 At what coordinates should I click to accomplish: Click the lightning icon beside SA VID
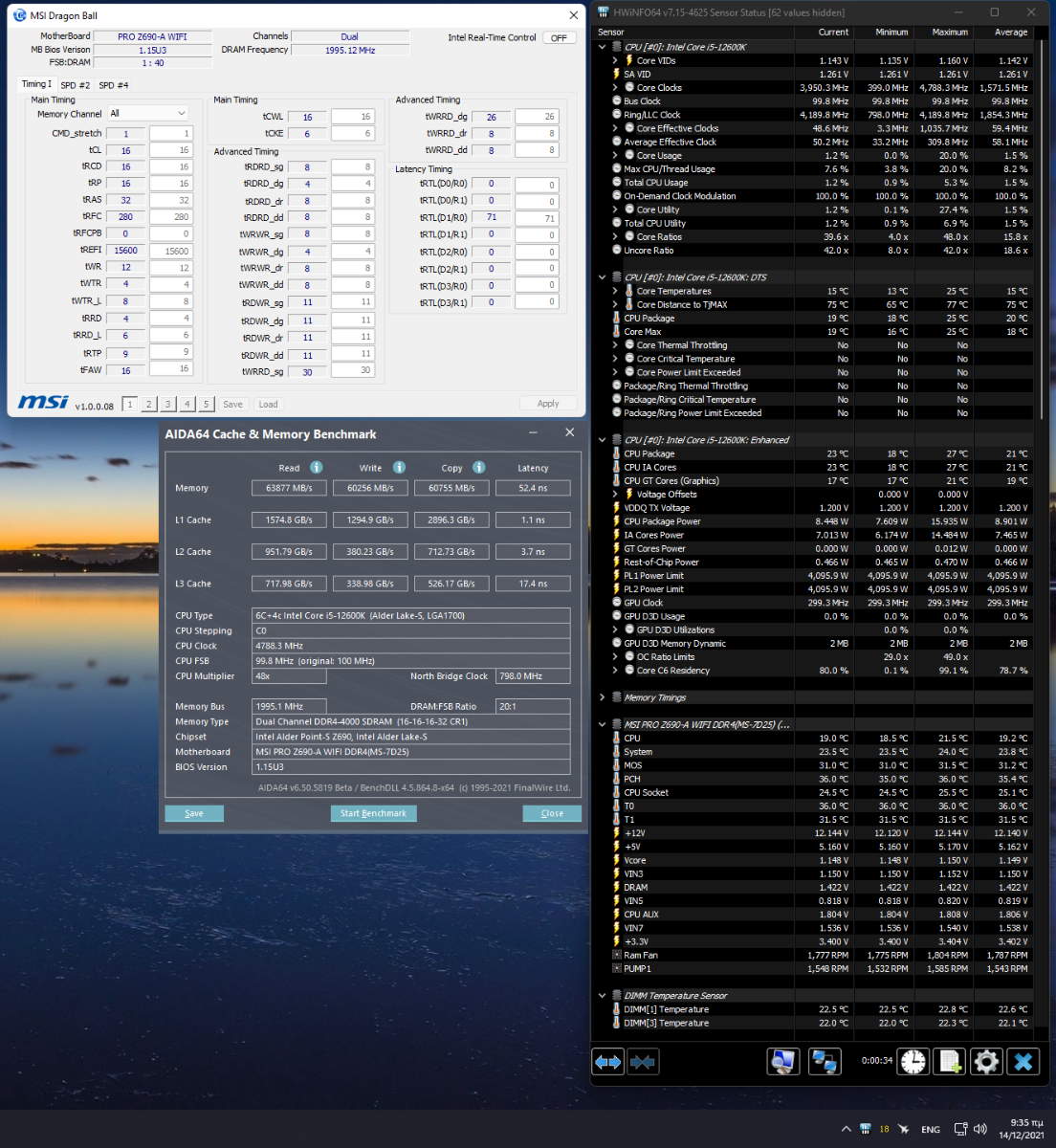(616, 74)
